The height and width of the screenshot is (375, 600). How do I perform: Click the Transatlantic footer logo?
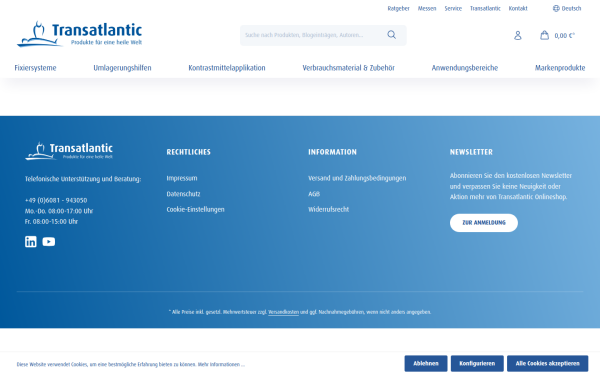[69, 151]
